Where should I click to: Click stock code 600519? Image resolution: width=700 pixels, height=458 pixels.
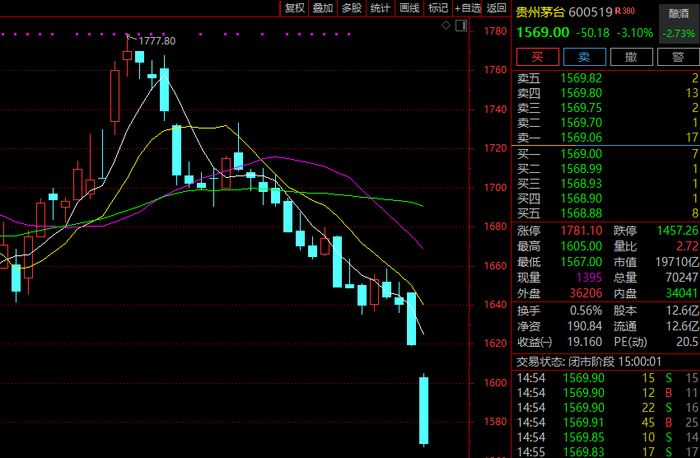point(590,12)
